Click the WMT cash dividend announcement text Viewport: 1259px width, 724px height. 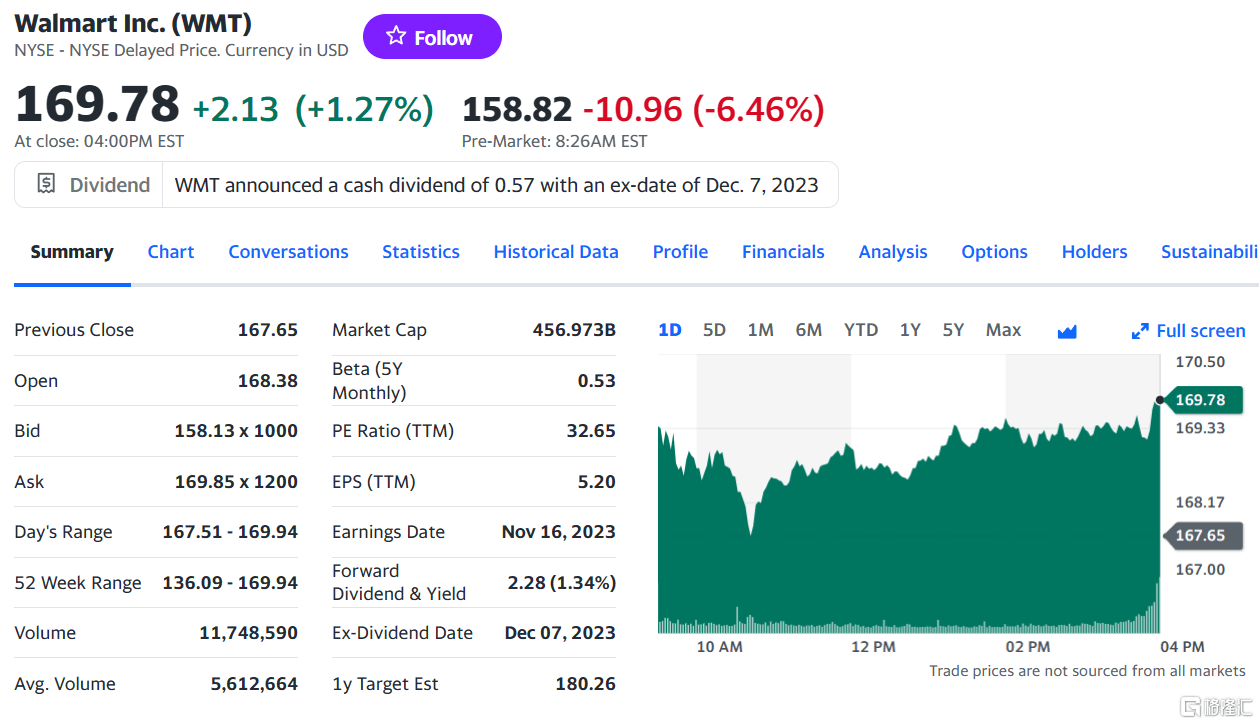(x=496, y=185)
